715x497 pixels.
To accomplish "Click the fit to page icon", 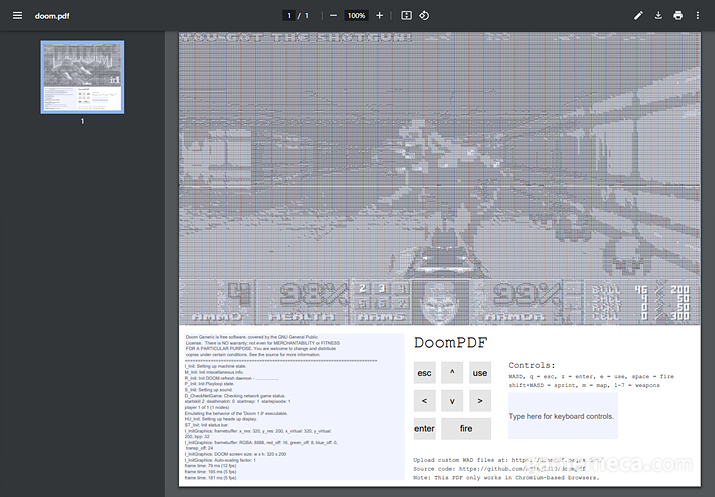I will coord(406,16).
